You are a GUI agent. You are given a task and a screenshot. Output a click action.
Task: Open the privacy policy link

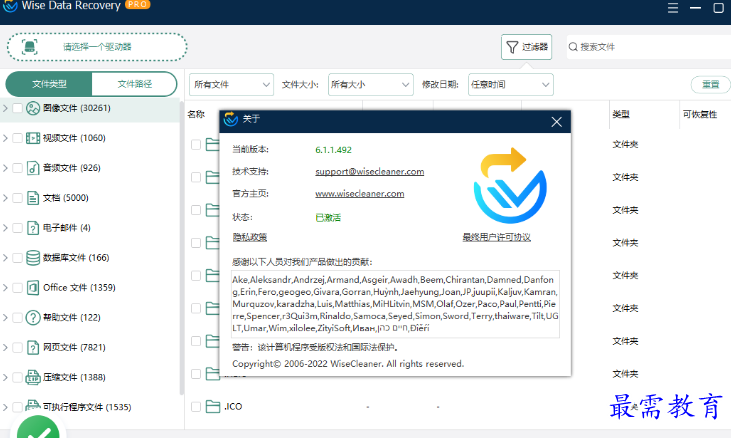coord(249,237)
